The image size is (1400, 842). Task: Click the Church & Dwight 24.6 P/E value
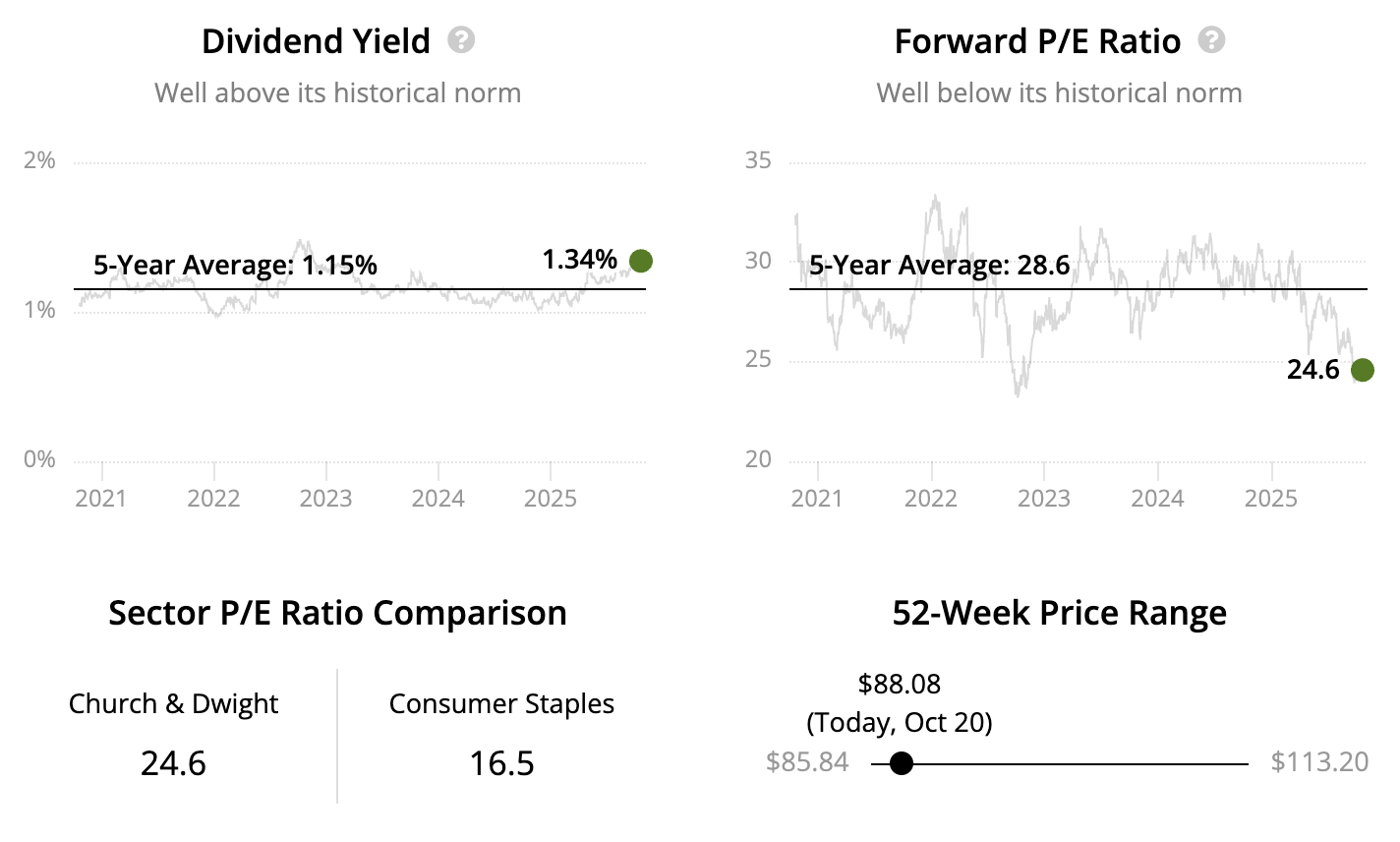[173, 763]
